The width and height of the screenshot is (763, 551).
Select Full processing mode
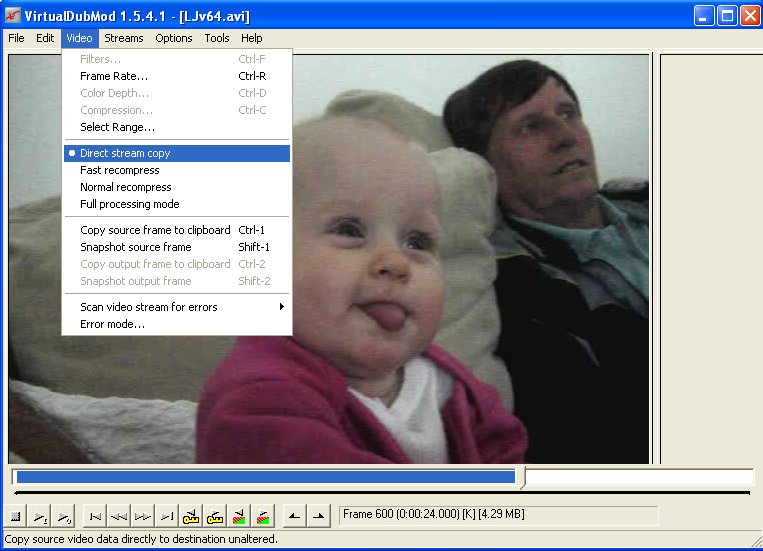[x=177, y=204]
